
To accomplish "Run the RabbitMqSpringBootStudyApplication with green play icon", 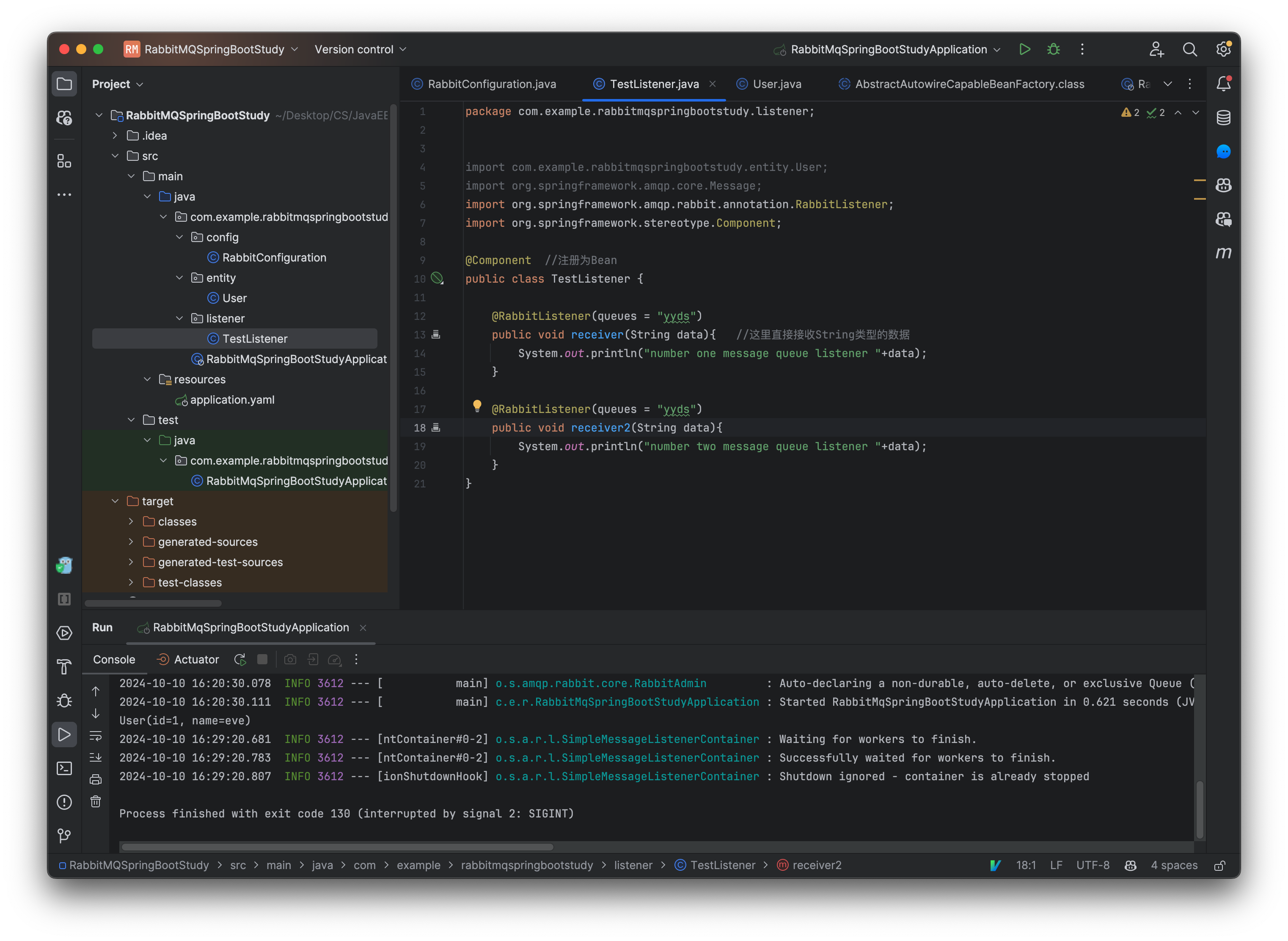I will pyautogui.click(x=1025, y=49).
